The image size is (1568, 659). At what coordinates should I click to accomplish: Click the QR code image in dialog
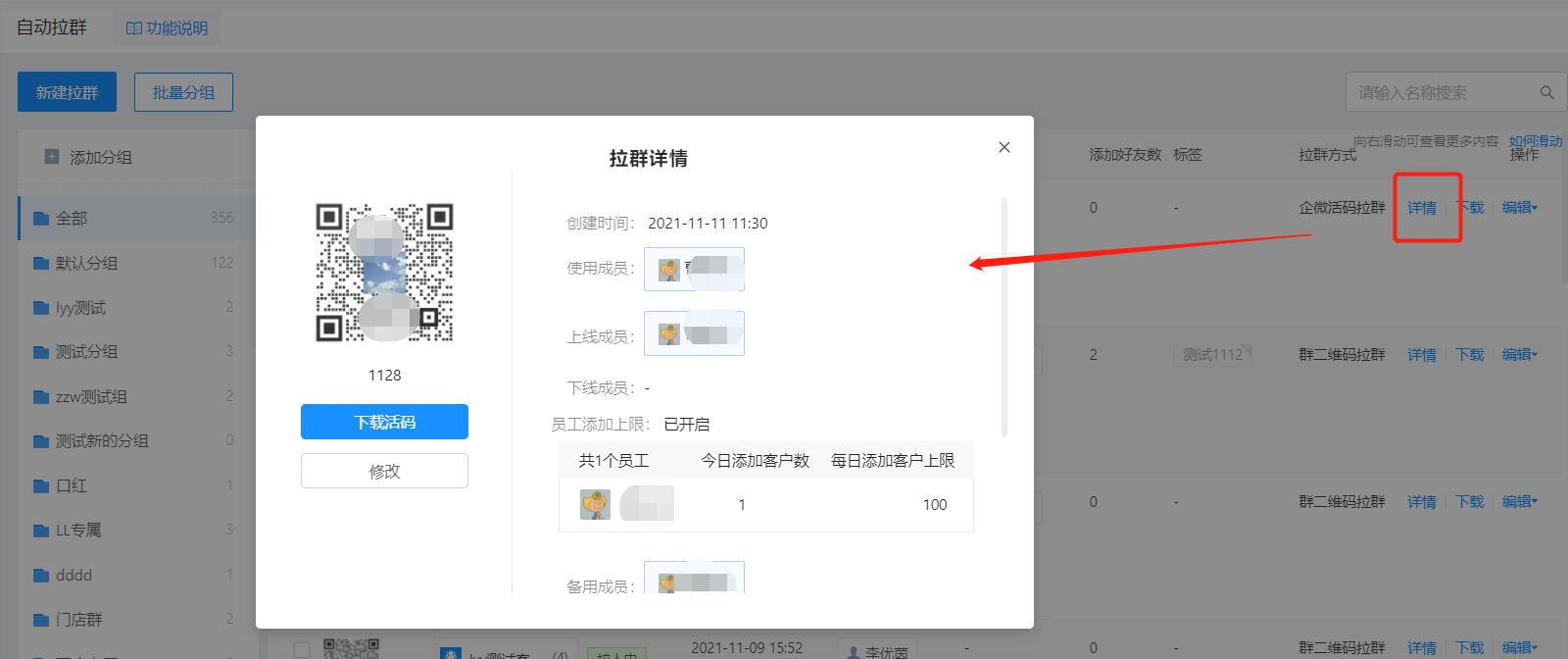click(x=384, y=273)
